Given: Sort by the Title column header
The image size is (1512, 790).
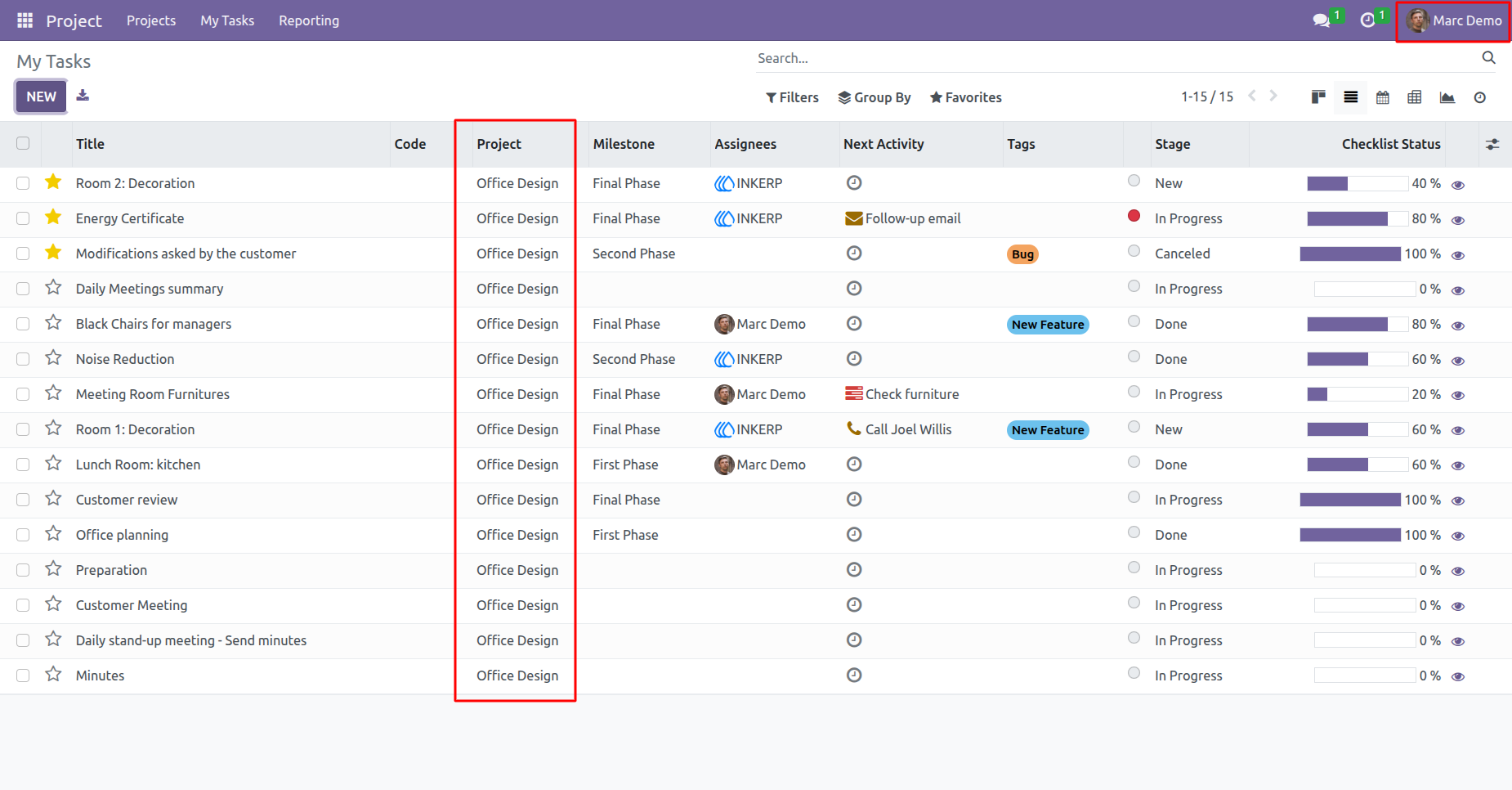Looking at the screenshot, I should pos(90,144).
